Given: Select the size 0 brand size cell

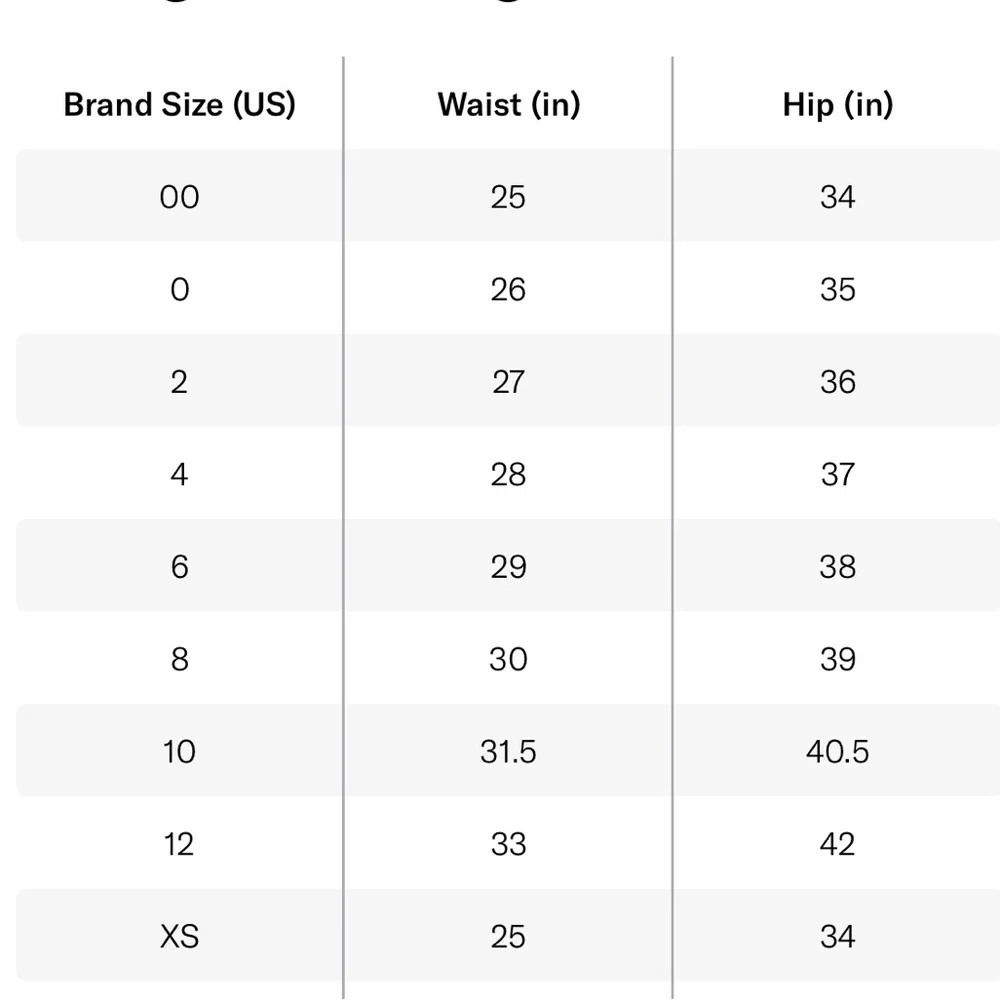Looking at the screenshot, I should point(179,290).
